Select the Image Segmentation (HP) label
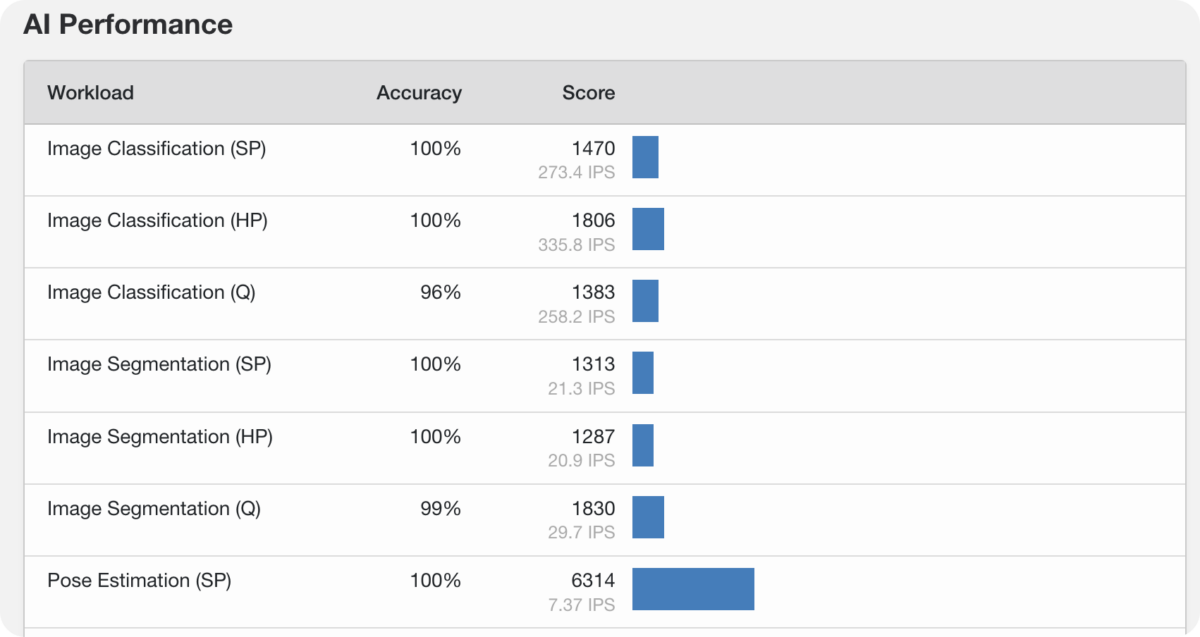Screen dimensions: 1200x637 tap(160, 437)
